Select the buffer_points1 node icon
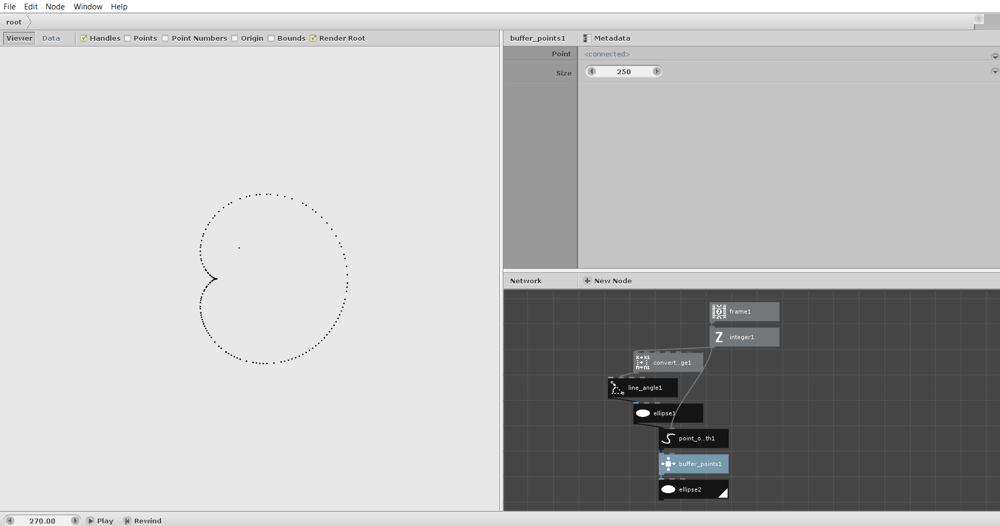Screen dimensions: 1000x526 (x=668, y=464)
